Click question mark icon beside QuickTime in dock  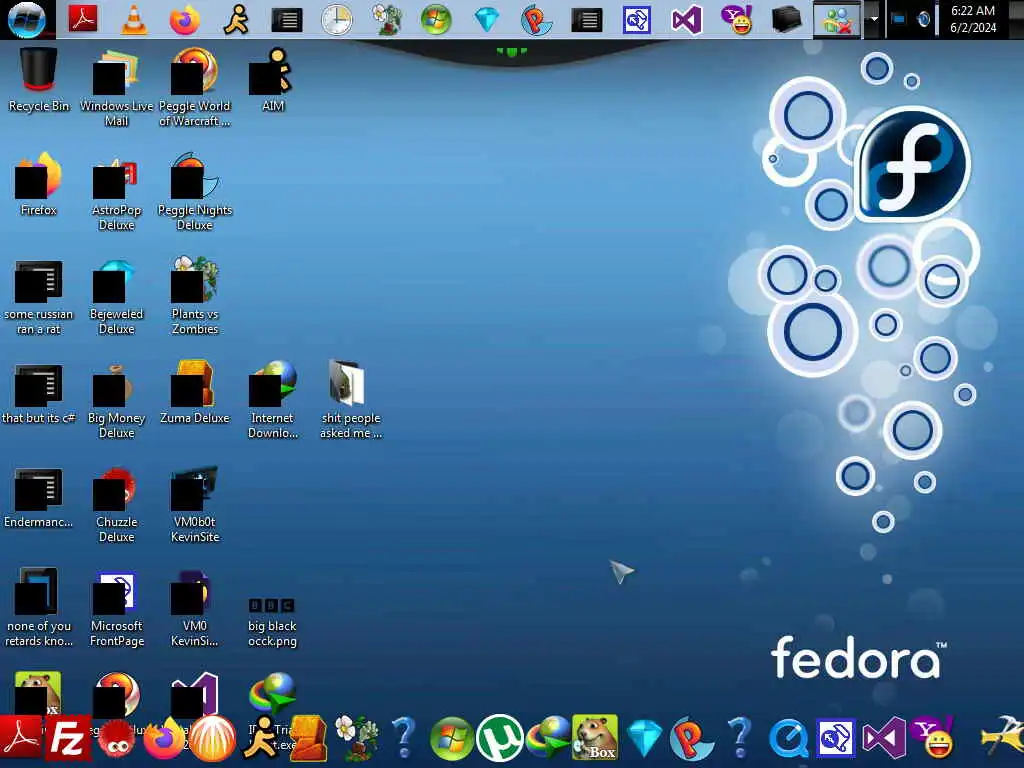[740, 738]
